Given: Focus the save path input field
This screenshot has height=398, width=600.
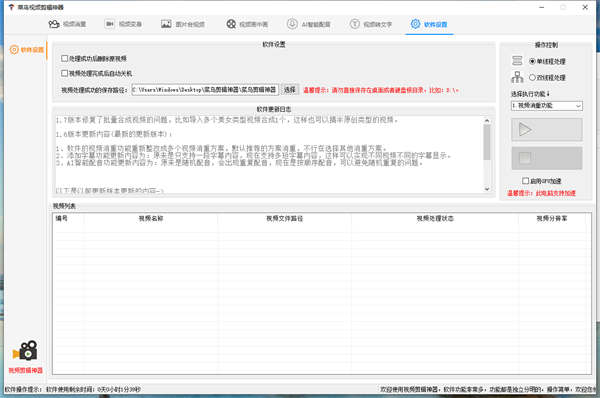Looking at the screenshot, I should tap(205, 90).
